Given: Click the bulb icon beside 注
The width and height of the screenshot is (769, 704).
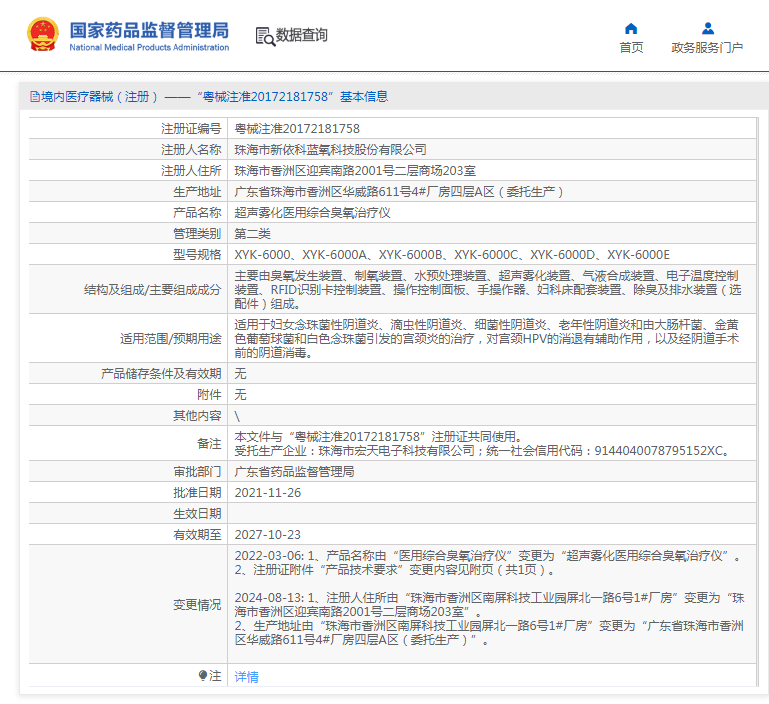Looking at the screenshot, I should pyautogui.click(x=203, y=677).
